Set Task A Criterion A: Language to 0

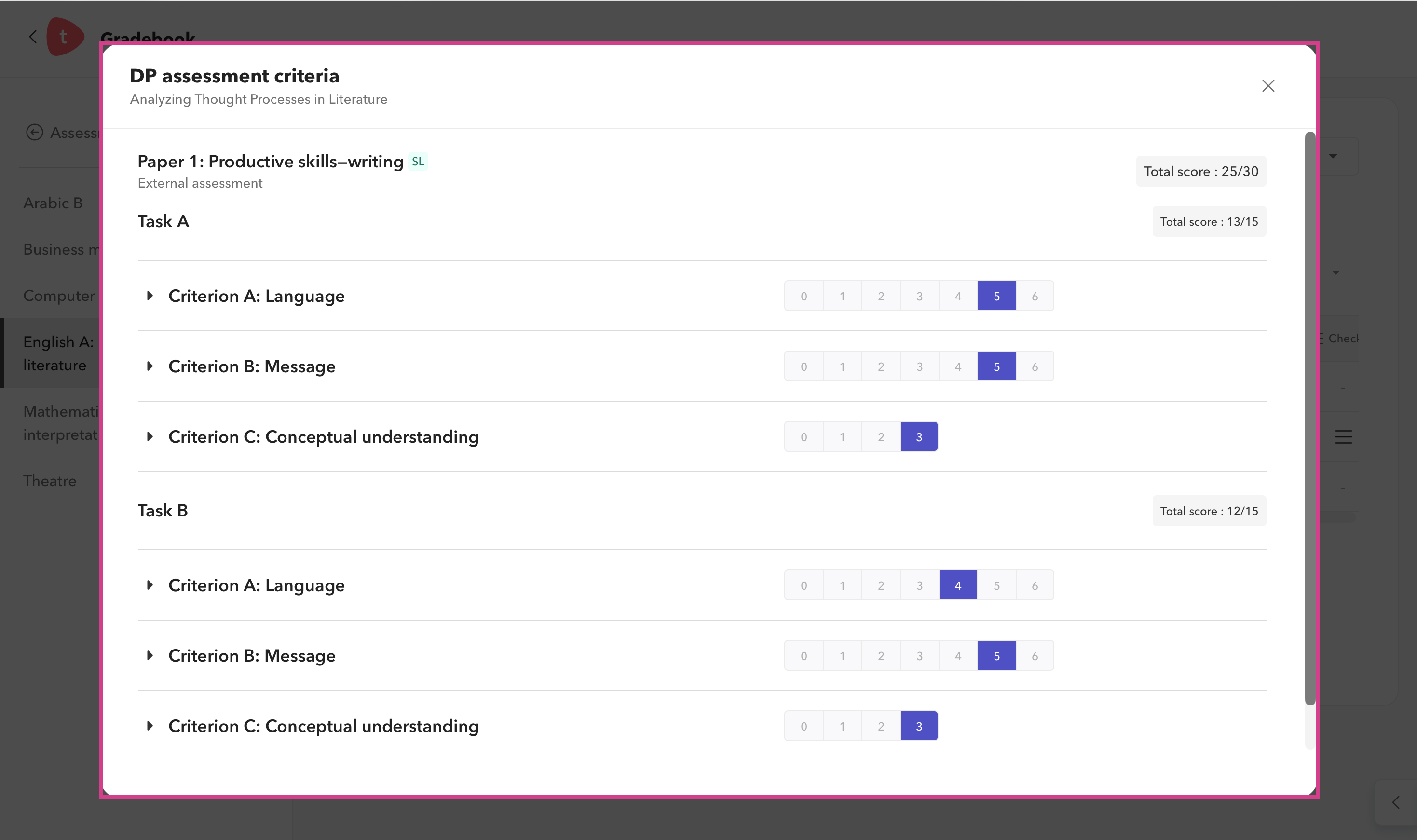pos(804,296)
